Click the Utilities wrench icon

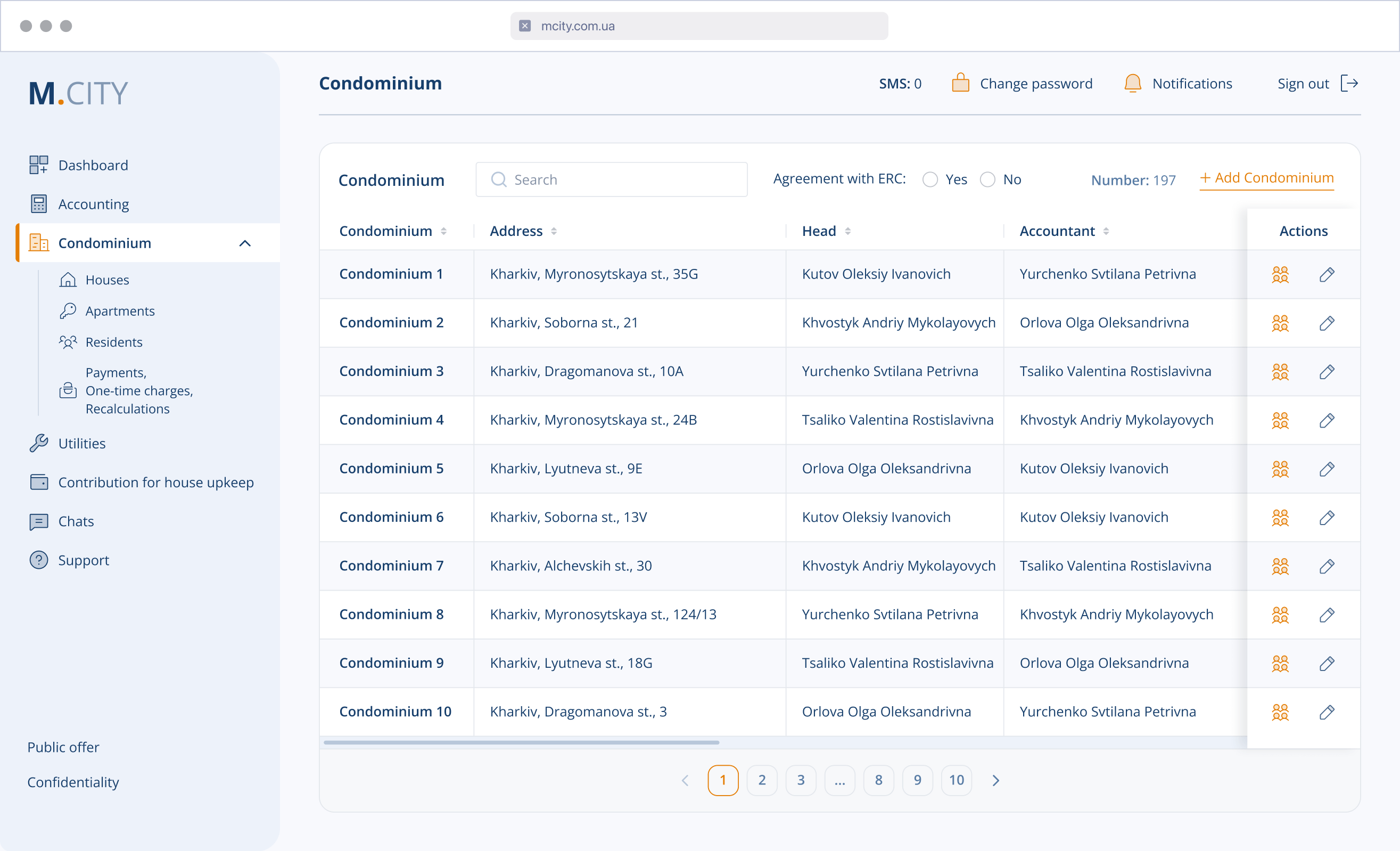click(39, 444)
